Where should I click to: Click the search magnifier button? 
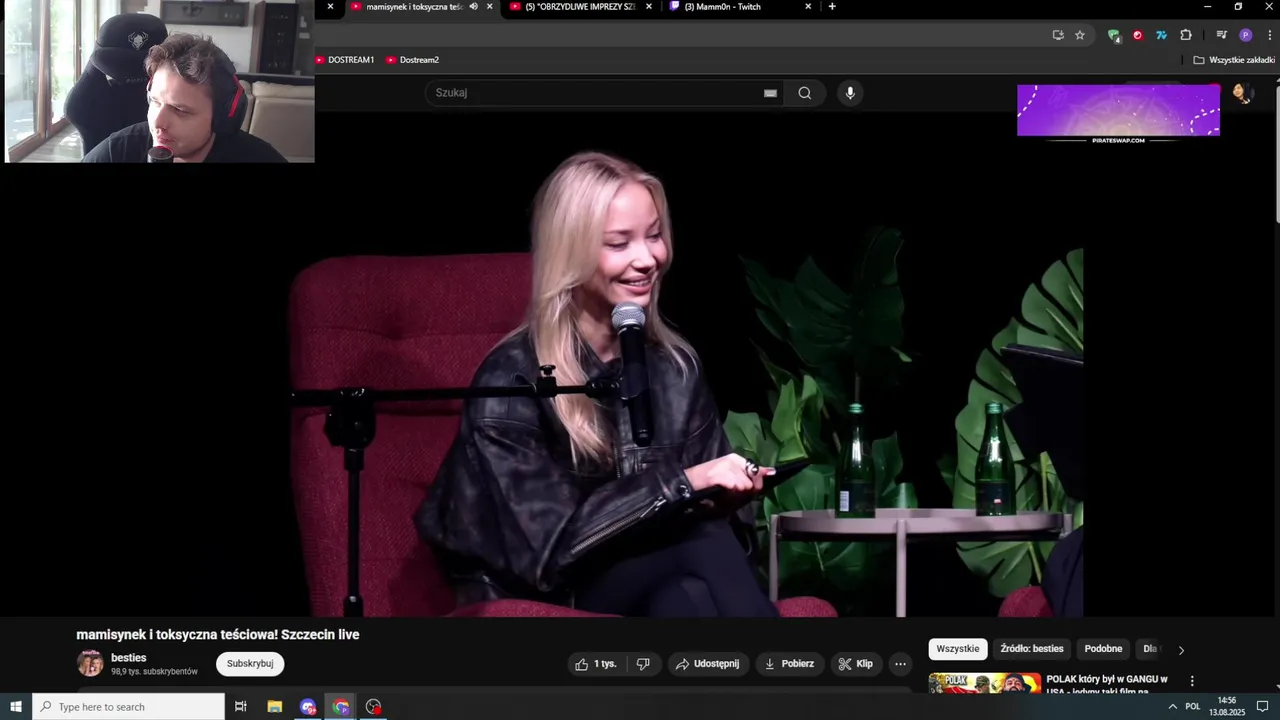pyautogui.click(x=805, y=93)
